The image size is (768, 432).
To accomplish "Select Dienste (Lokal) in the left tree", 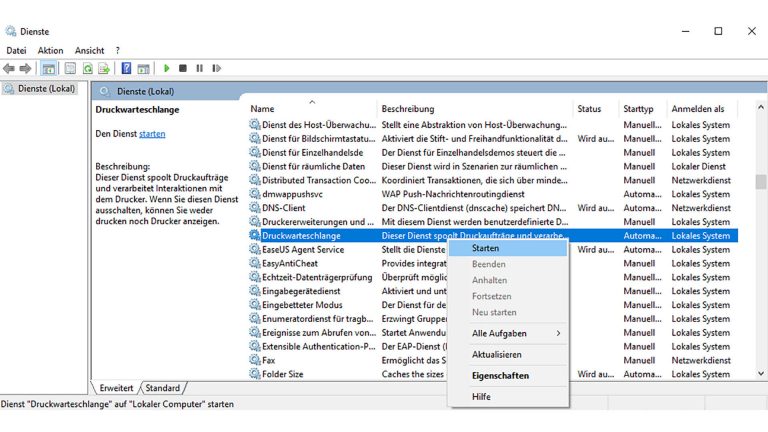I will click(46, 88).
